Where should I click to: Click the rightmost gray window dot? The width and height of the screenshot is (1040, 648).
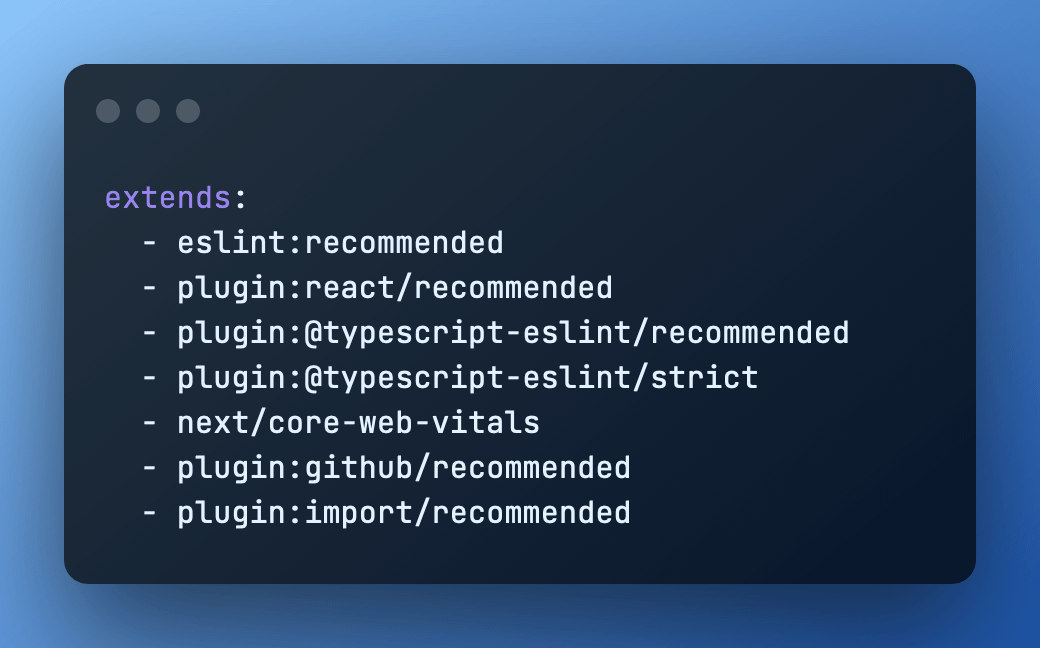(188, 111)
